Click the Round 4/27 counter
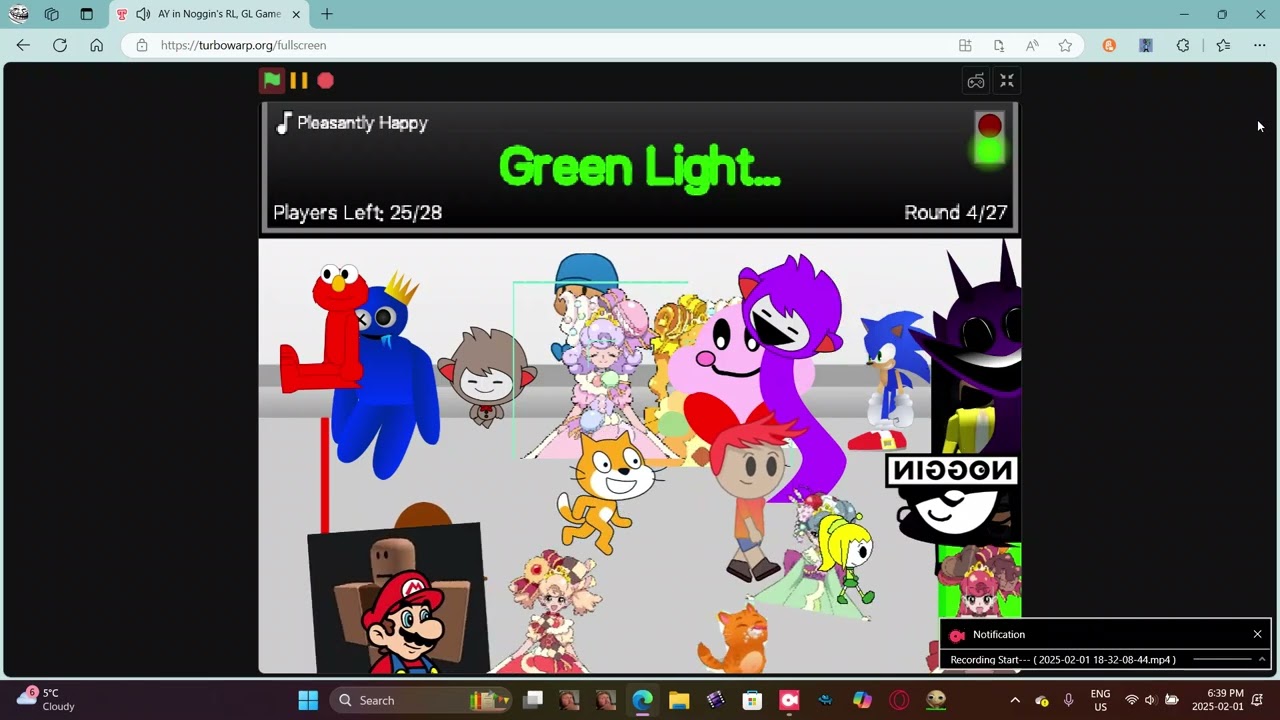 [x=955, y=212]
